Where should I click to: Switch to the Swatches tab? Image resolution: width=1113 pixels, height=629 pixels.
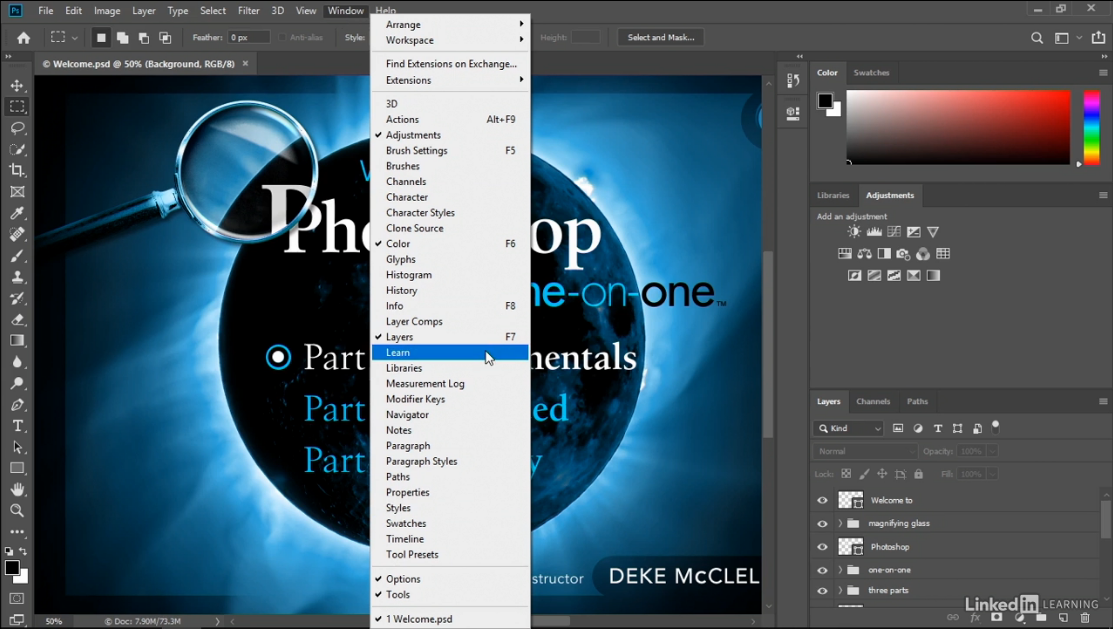coord(871,73)
